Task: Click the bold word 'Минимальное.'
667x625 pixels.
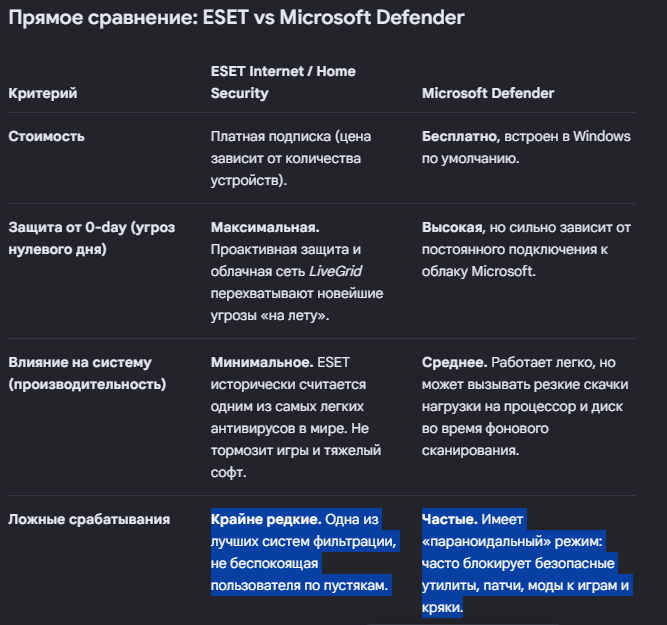Action: tap(262, 362)
